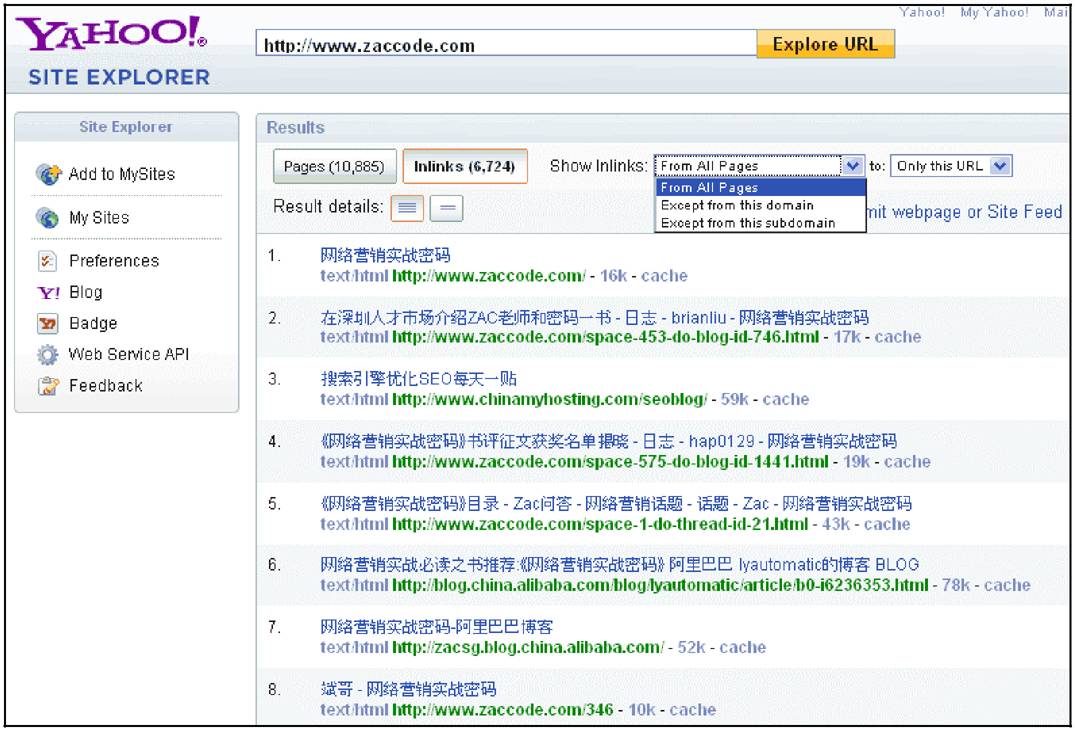Open the Preferences link
This screenshot has width=1075, height=730.
click(x=114, y=261)
